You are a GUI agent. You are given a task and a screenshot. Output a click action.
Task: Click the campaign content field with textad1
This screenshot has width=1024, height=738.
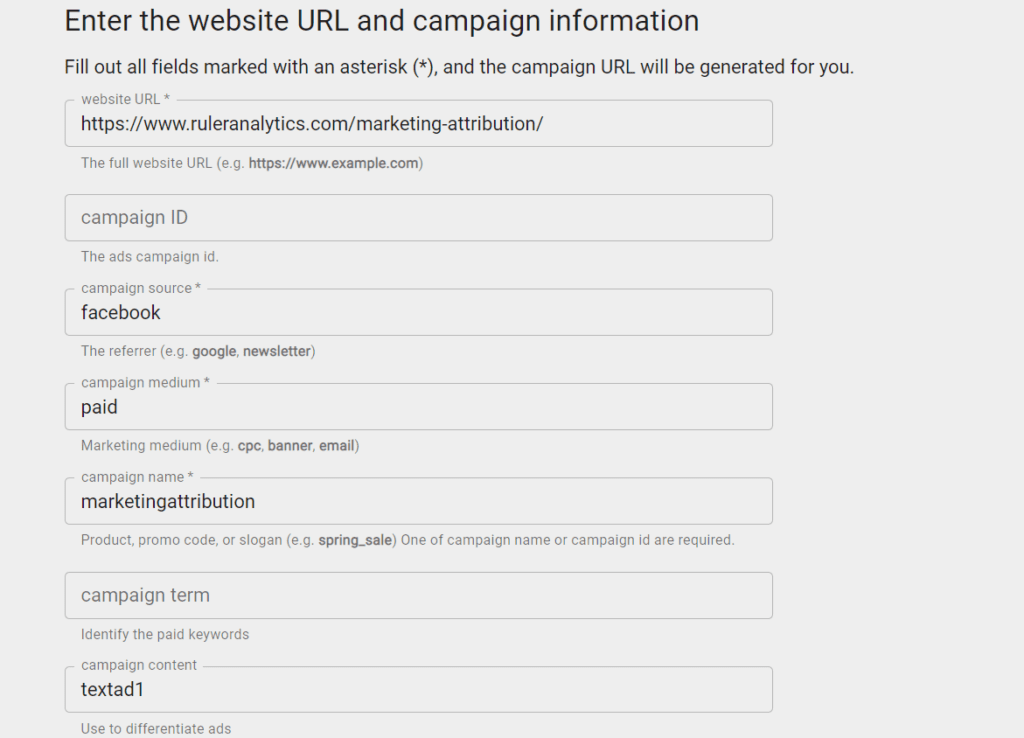[x=418, y=690]
